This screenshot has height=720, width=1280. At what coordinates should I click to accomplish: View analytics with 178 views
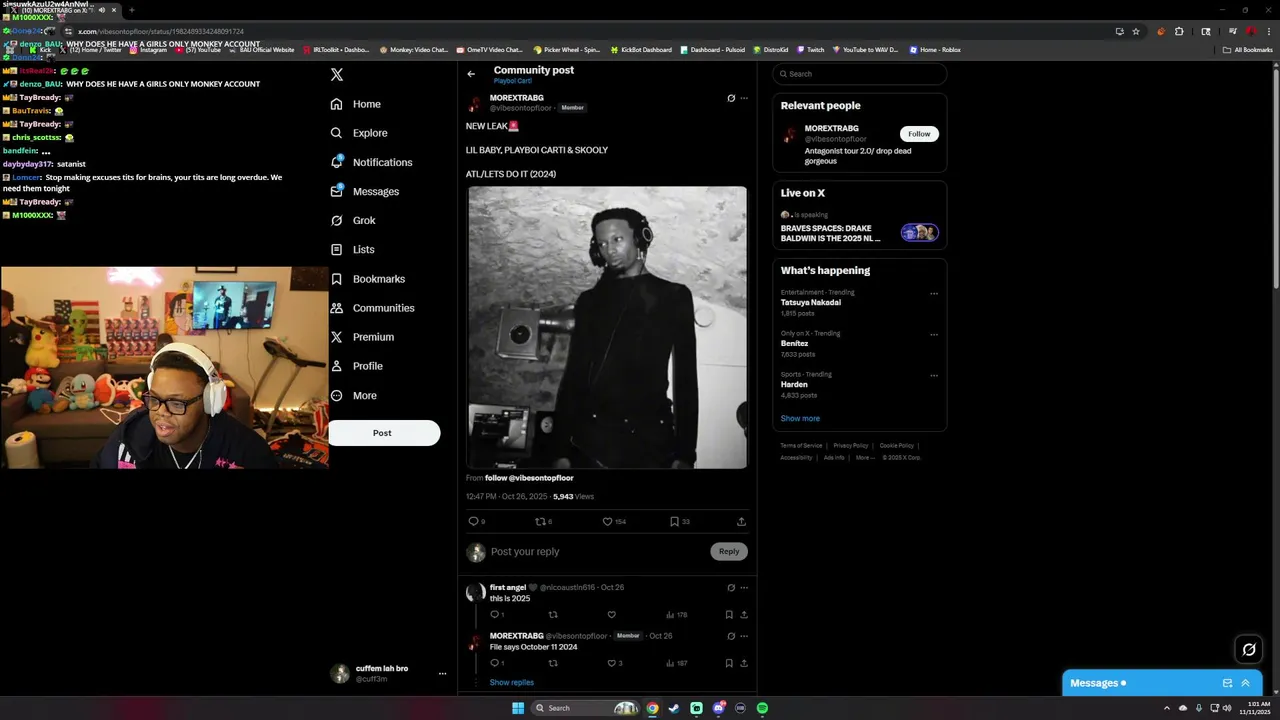[677, 615]
